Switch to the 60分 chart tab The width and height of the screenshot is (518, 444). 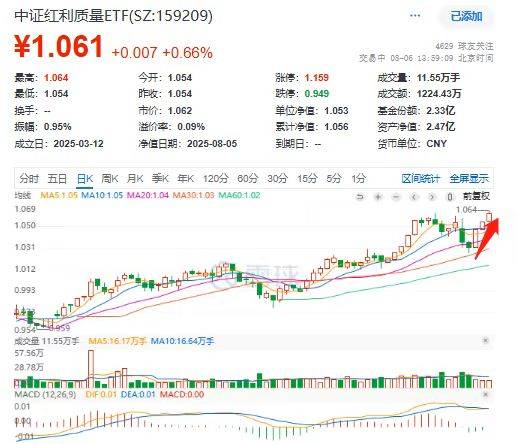[x=248, y=179]
